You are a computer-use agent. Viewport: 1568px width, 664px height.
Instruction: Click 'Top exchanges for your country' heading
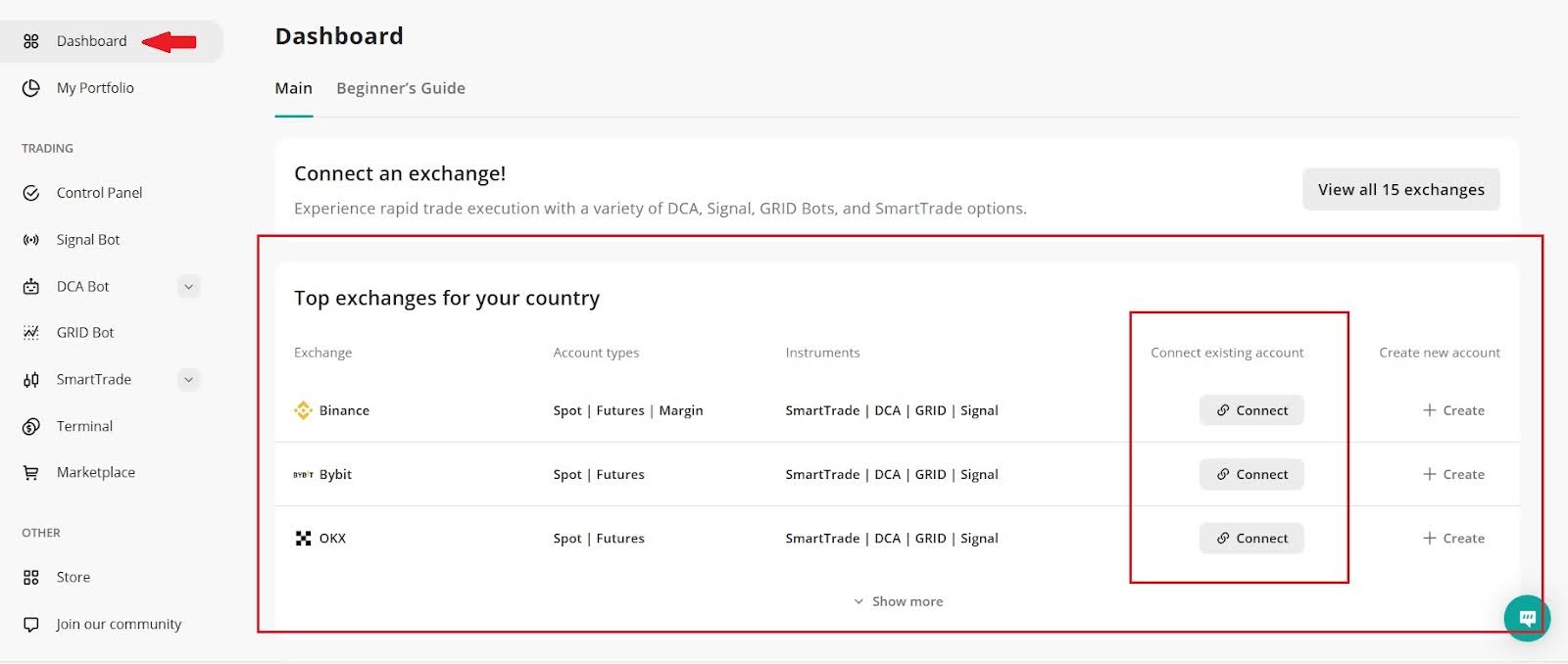447,299
